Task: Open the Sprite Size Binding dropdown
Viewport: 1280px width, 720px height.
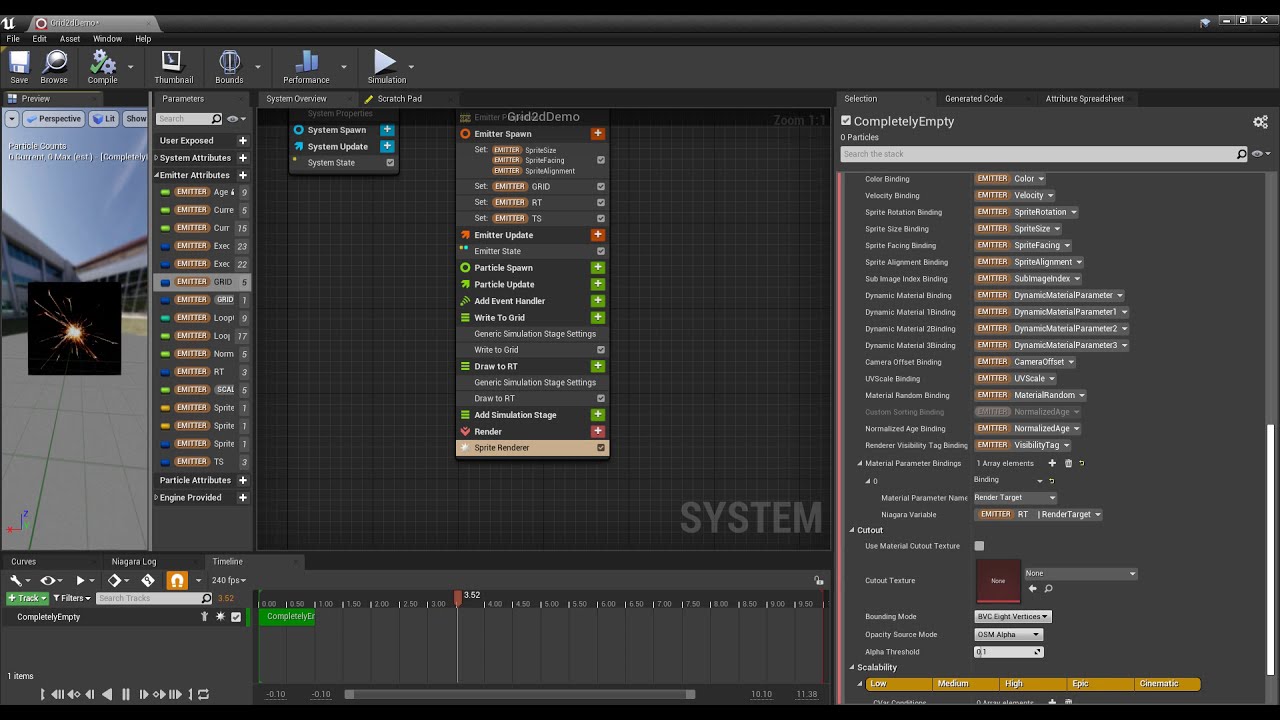Action: pos(1018,228)
